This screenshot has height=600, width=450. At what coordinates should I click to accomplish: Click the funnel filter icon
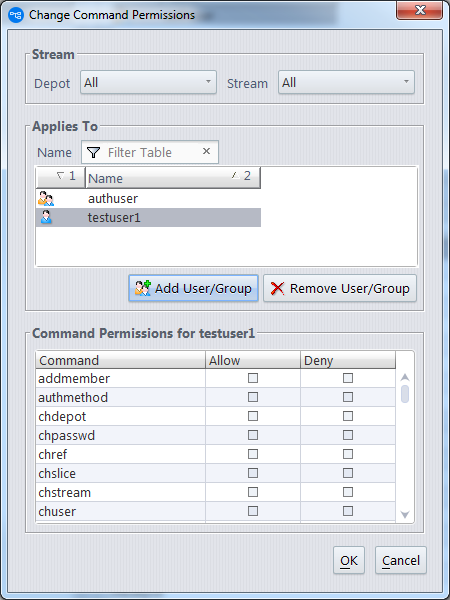[x=93, y=152]
